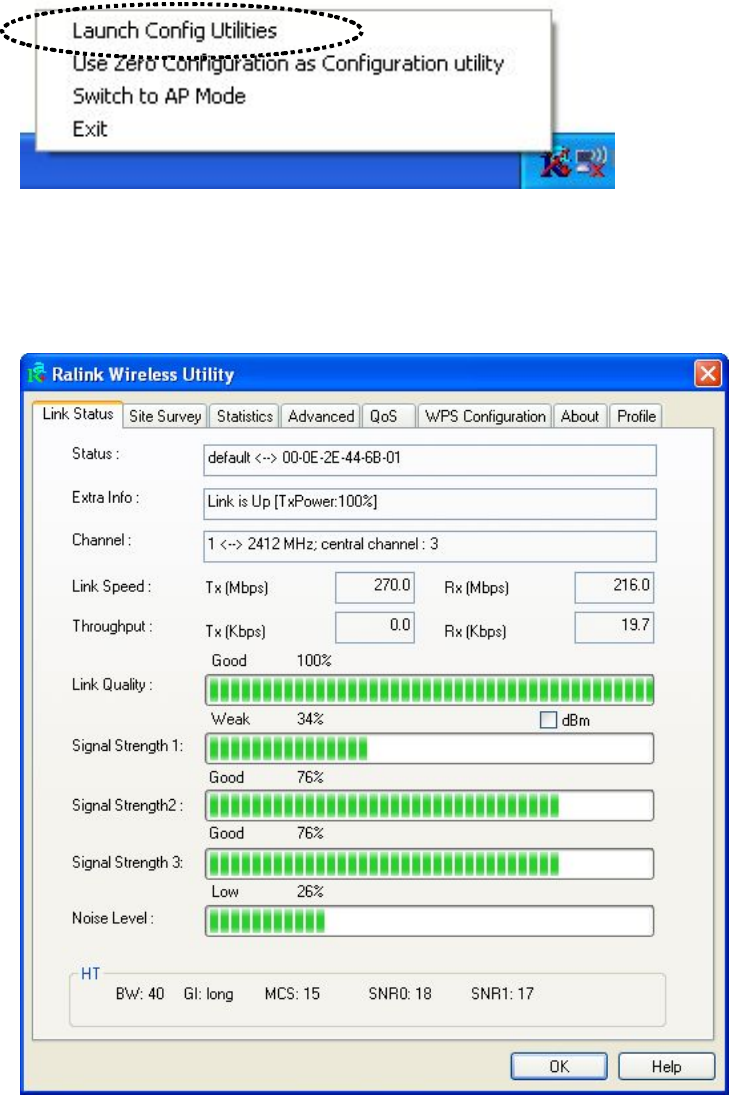This screenshot has height=1095, width=729.
Task: Select Use Zero Configuration as Configuration utility
Action: [x=288, y=64]
